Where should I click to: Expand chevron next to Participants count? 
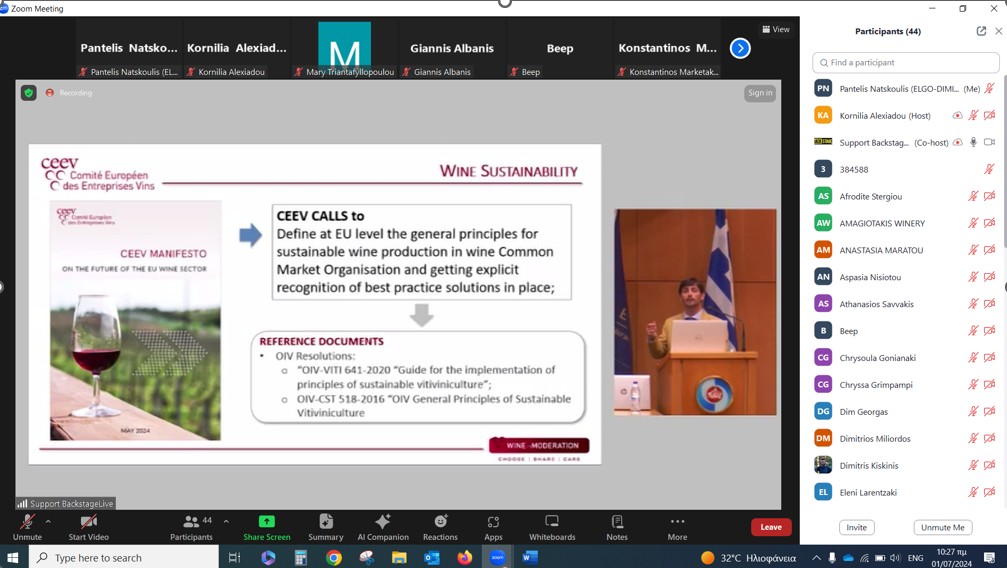(226, 521)
